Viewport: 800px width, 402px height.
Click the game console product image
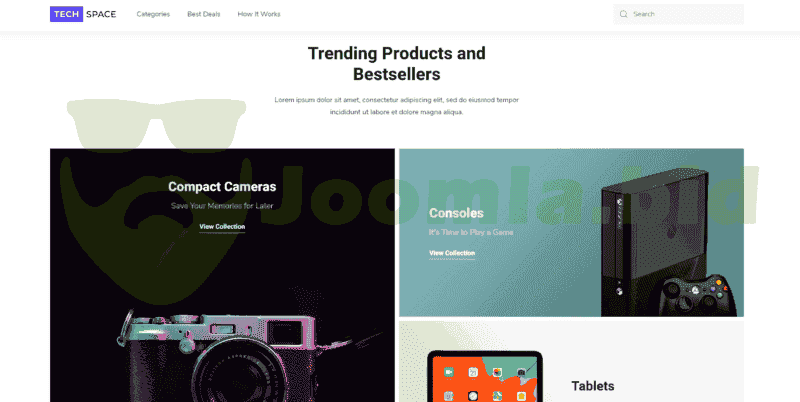(x=656, y=240)
